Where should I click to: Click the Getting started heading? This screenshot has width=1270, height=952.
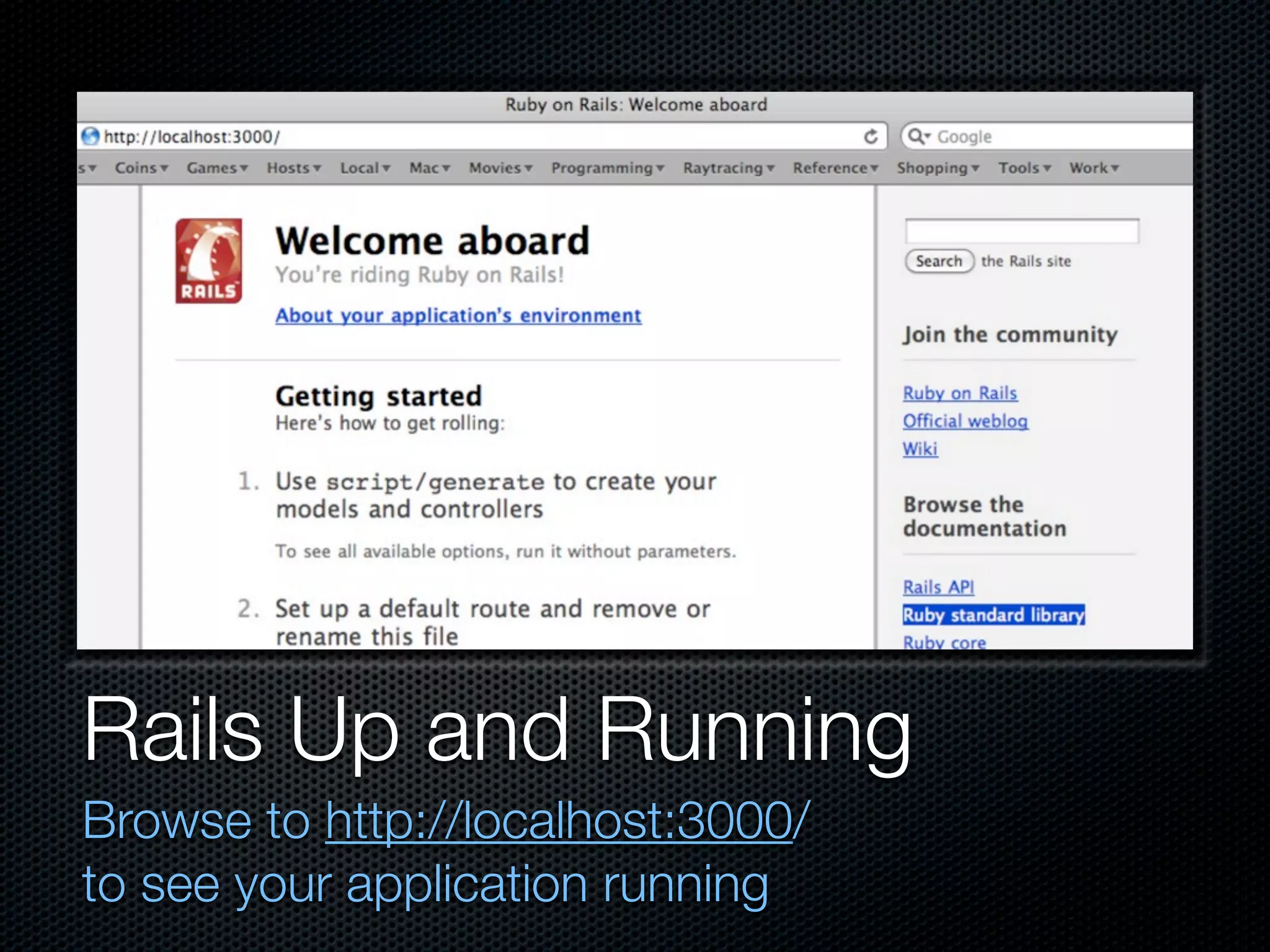(378, 396)
